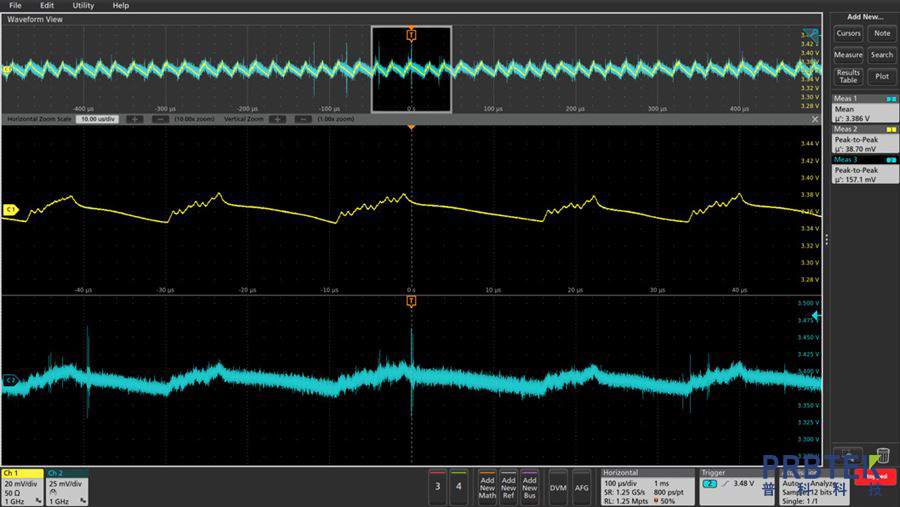Toggle the DVM button
Image resolution: width=900 pixels, height=507 pixels.
pos(557,487)
